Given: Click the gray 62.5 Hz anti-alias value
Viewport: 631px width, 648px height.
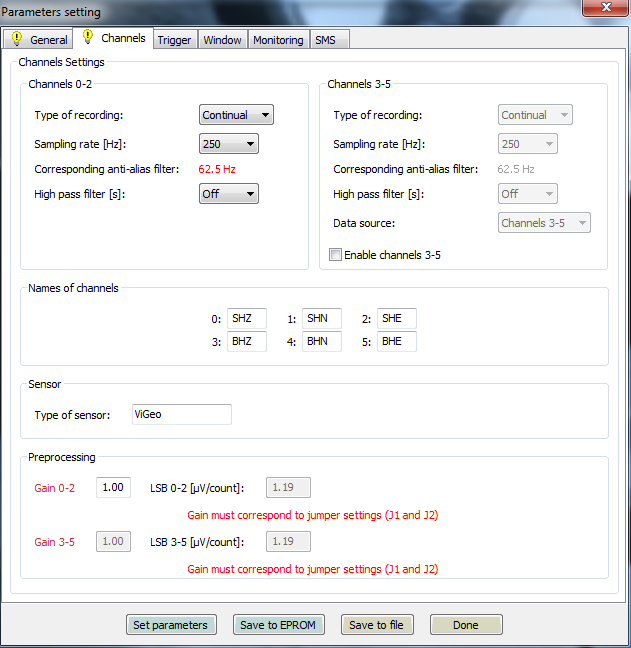Looking at the screenshot, I should (x=516, y=169).
